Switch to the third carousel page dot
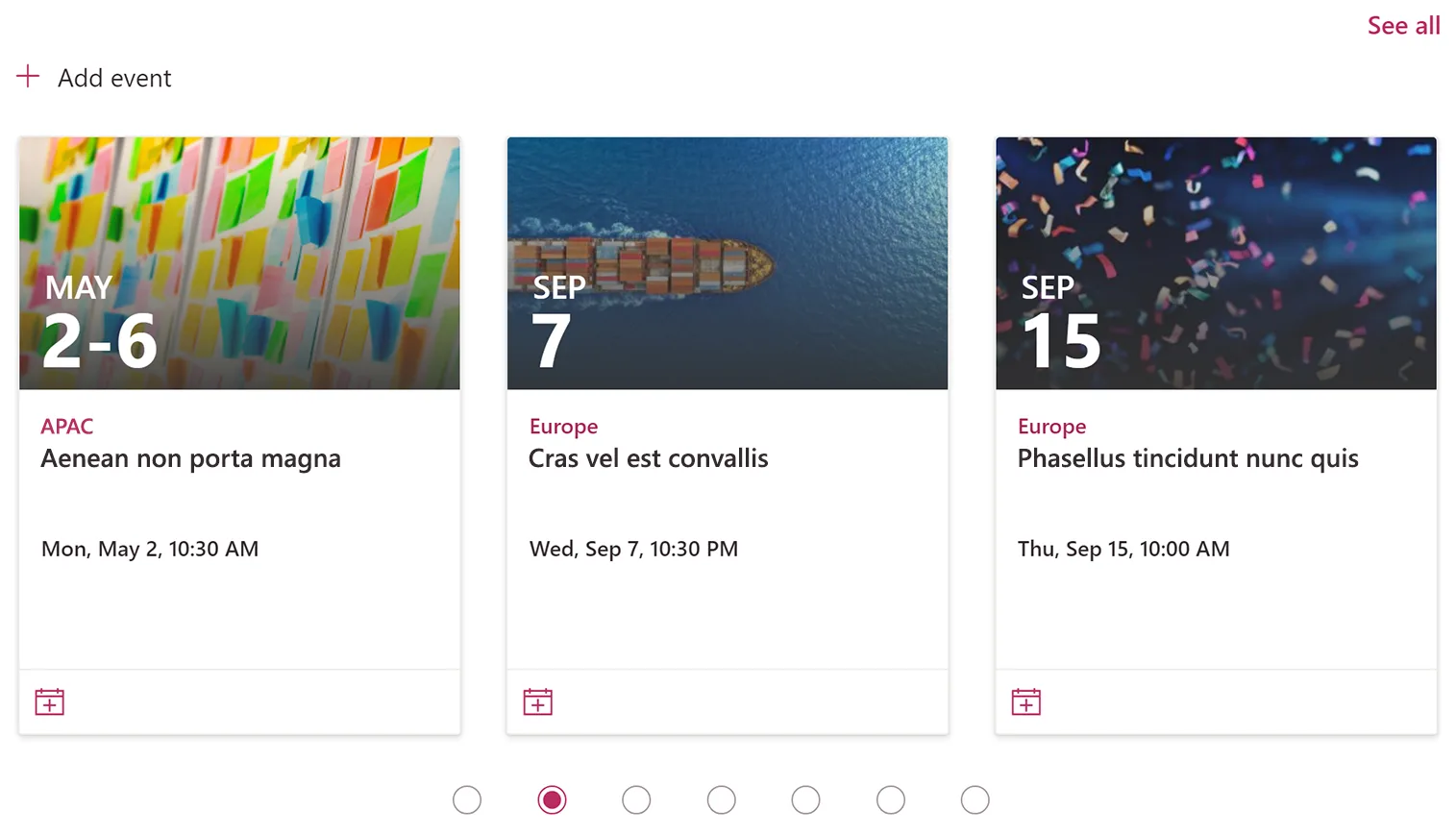 [x=636, y=800]
